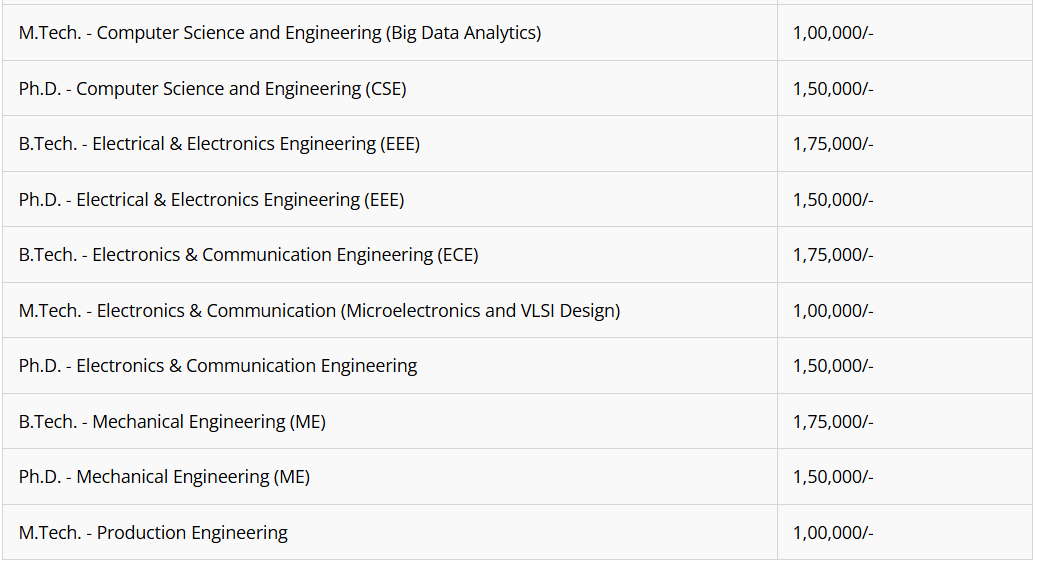Click fee value for Ph.D. Mechanical Engineering
This screenshot has width=1037, height=564.
click(x=833, y=477)
